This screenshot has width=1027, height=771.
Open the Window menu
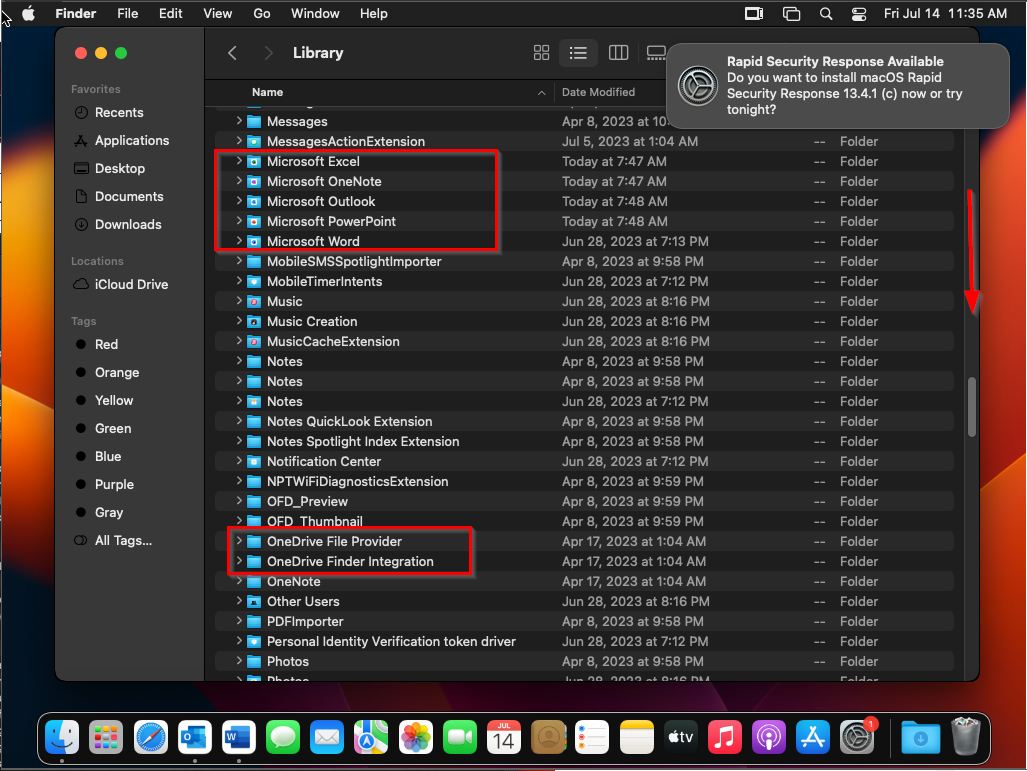tap(315, 14)
